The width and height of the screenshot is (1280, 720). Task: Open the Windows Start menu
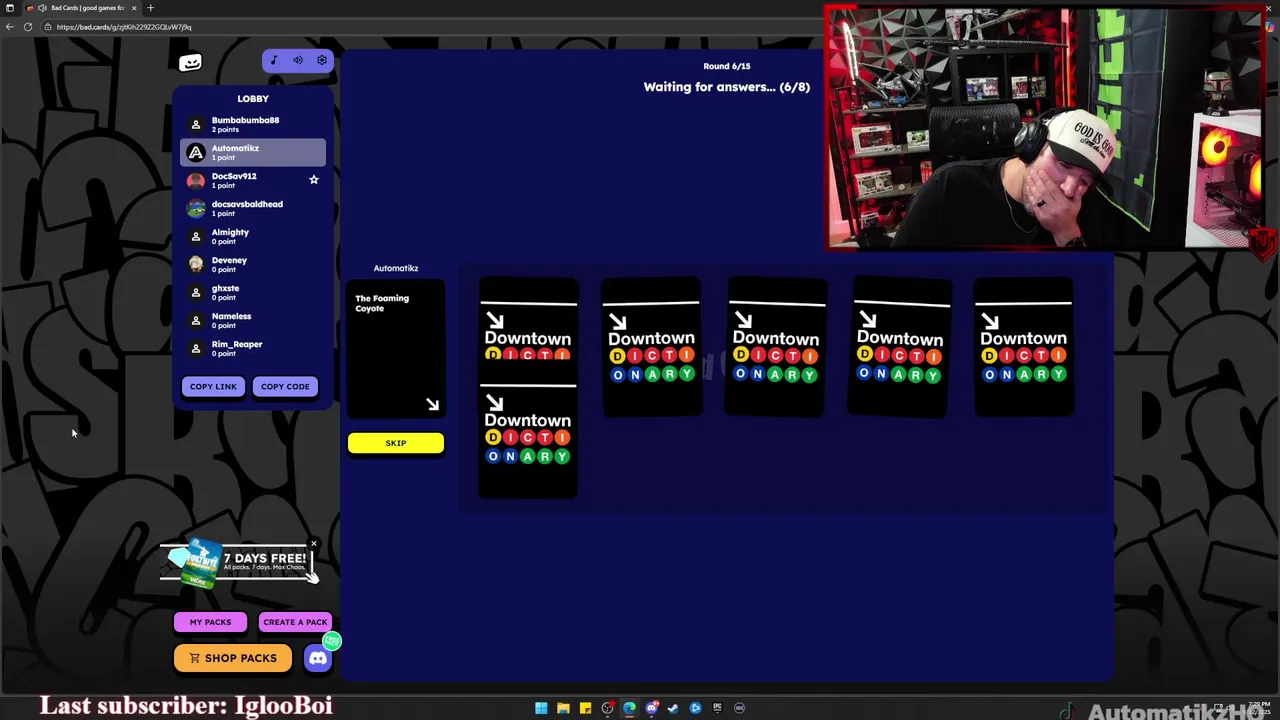click(x=541, y=708)
